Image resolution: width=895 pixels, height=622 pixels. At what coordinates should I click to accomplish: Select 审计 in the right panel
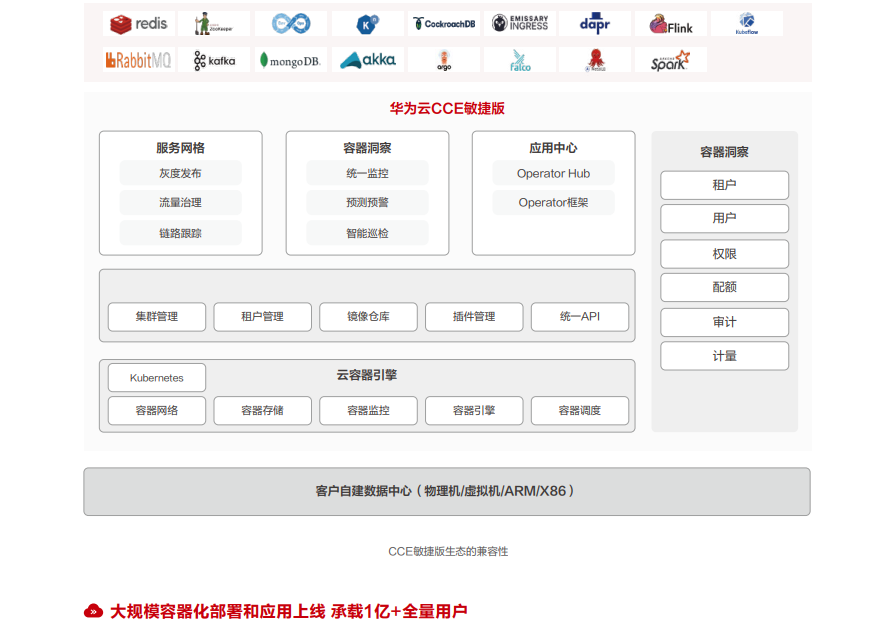[x=724, y=322]
